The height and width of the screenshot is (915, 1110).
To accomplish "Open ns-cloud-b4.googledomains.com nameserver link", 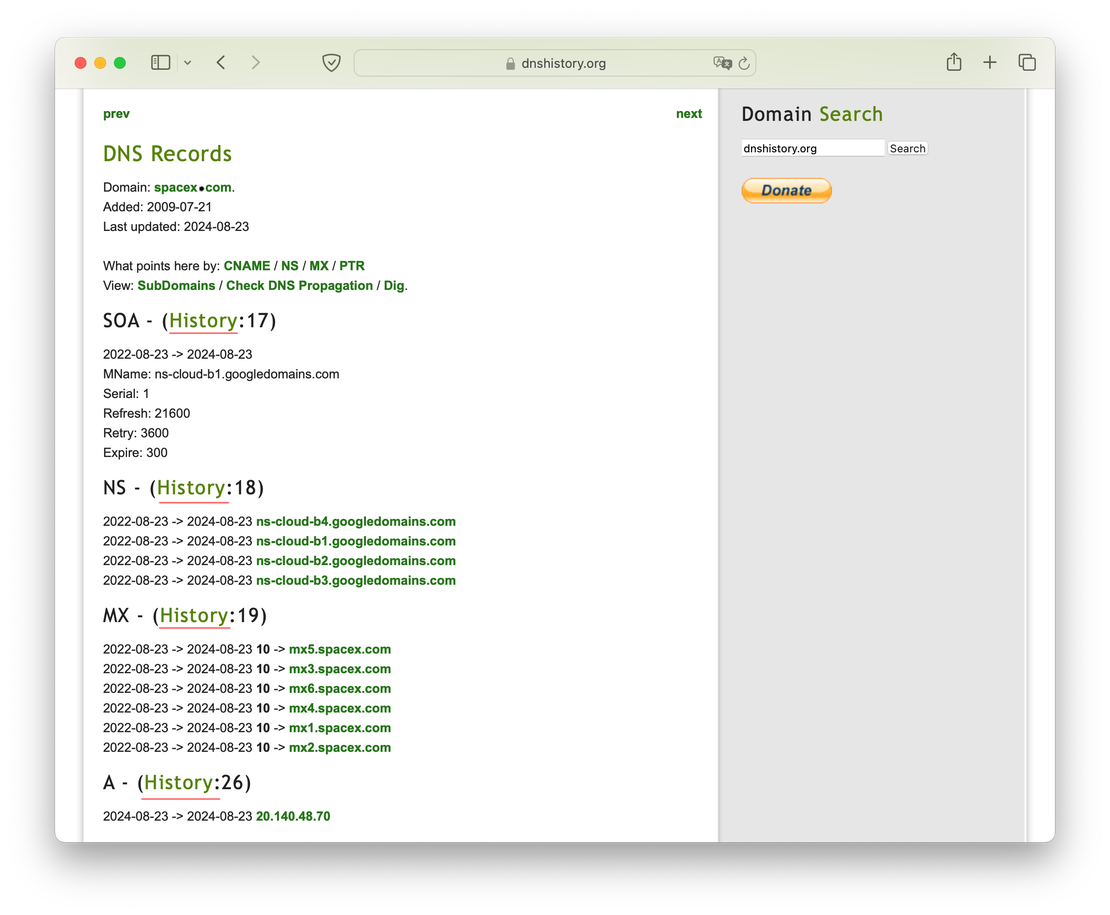I will 355,521.
